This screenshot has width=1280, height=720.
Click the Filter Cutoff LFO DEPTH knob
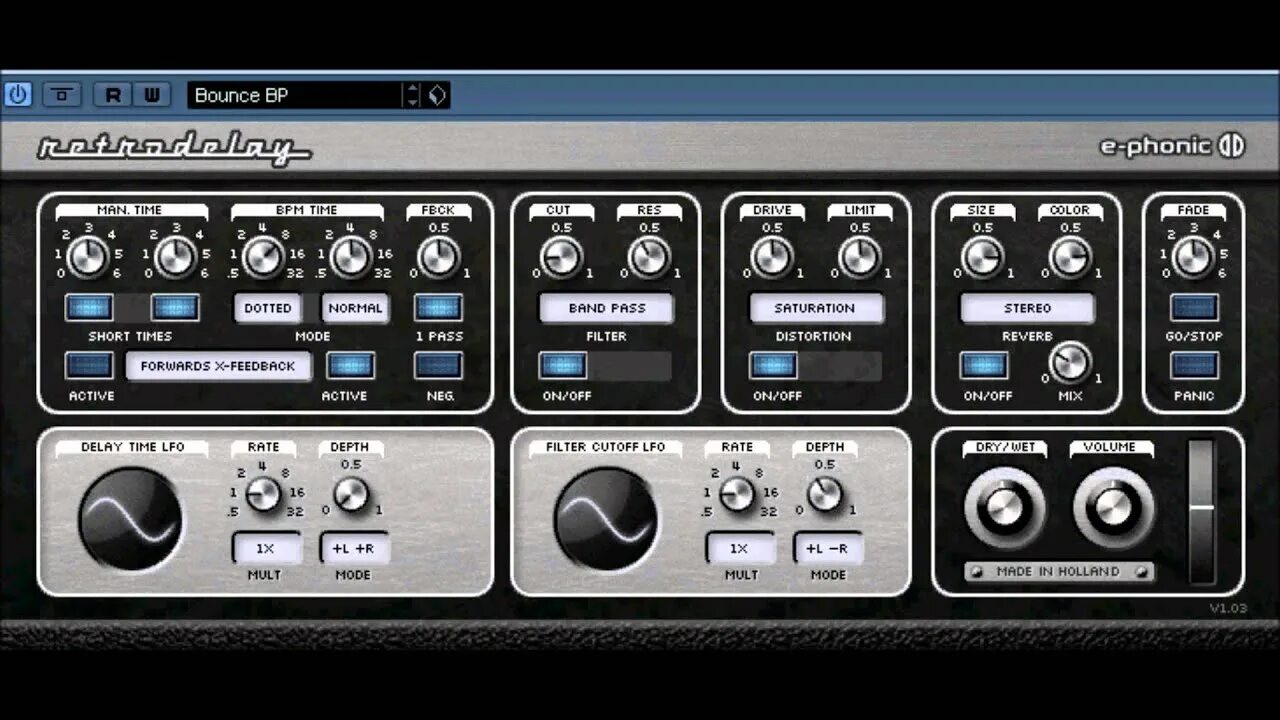(825, 493)
